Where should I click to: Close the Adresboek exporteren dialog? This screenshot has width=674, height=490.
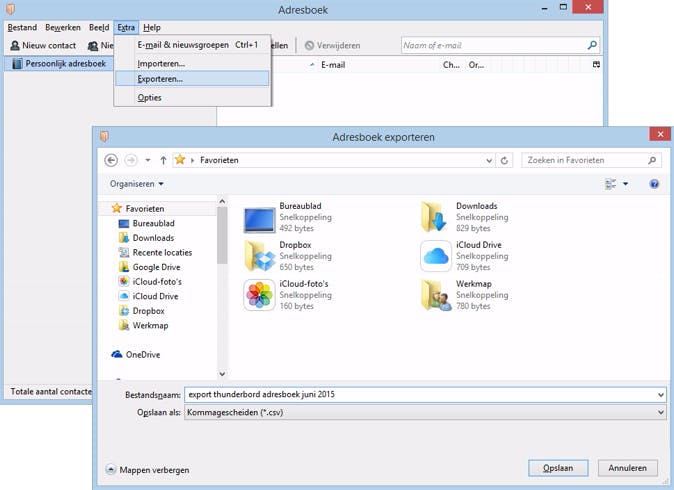pyautogui.click(x=660, y=135)
